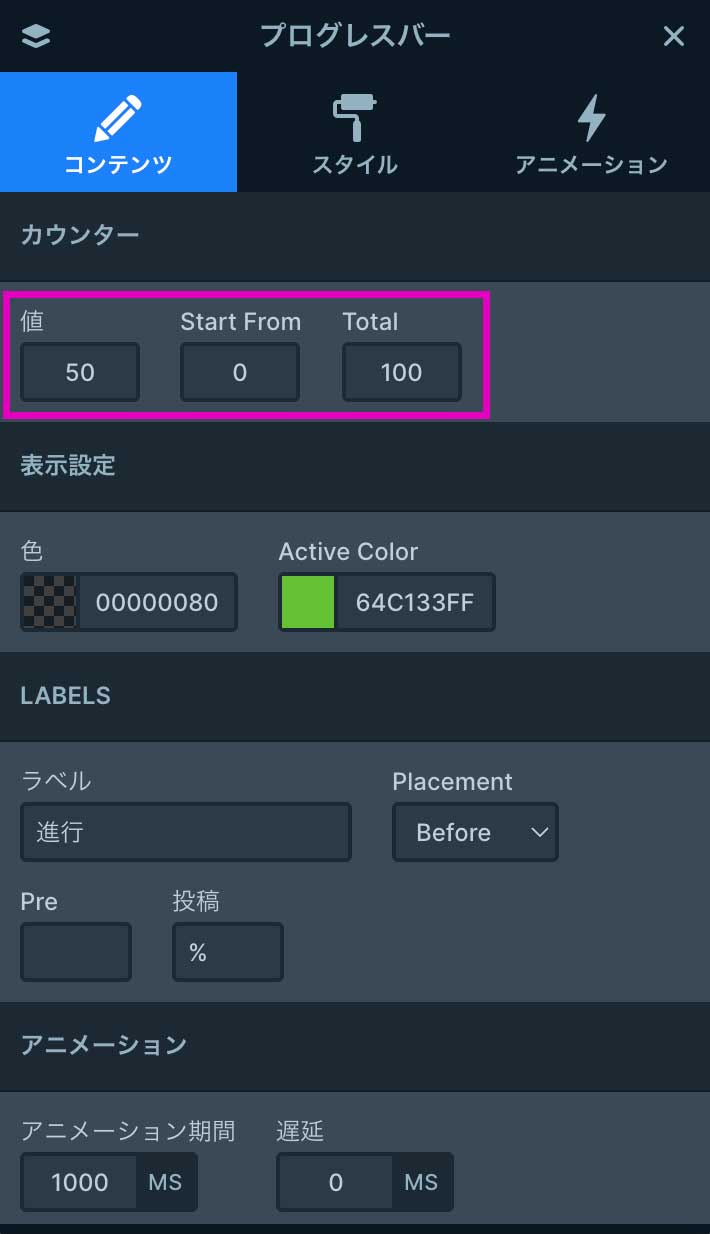Click the lightning bolt アニメーション icon
This screenshot has height=1234, width=710.
(x=591, y=119)
